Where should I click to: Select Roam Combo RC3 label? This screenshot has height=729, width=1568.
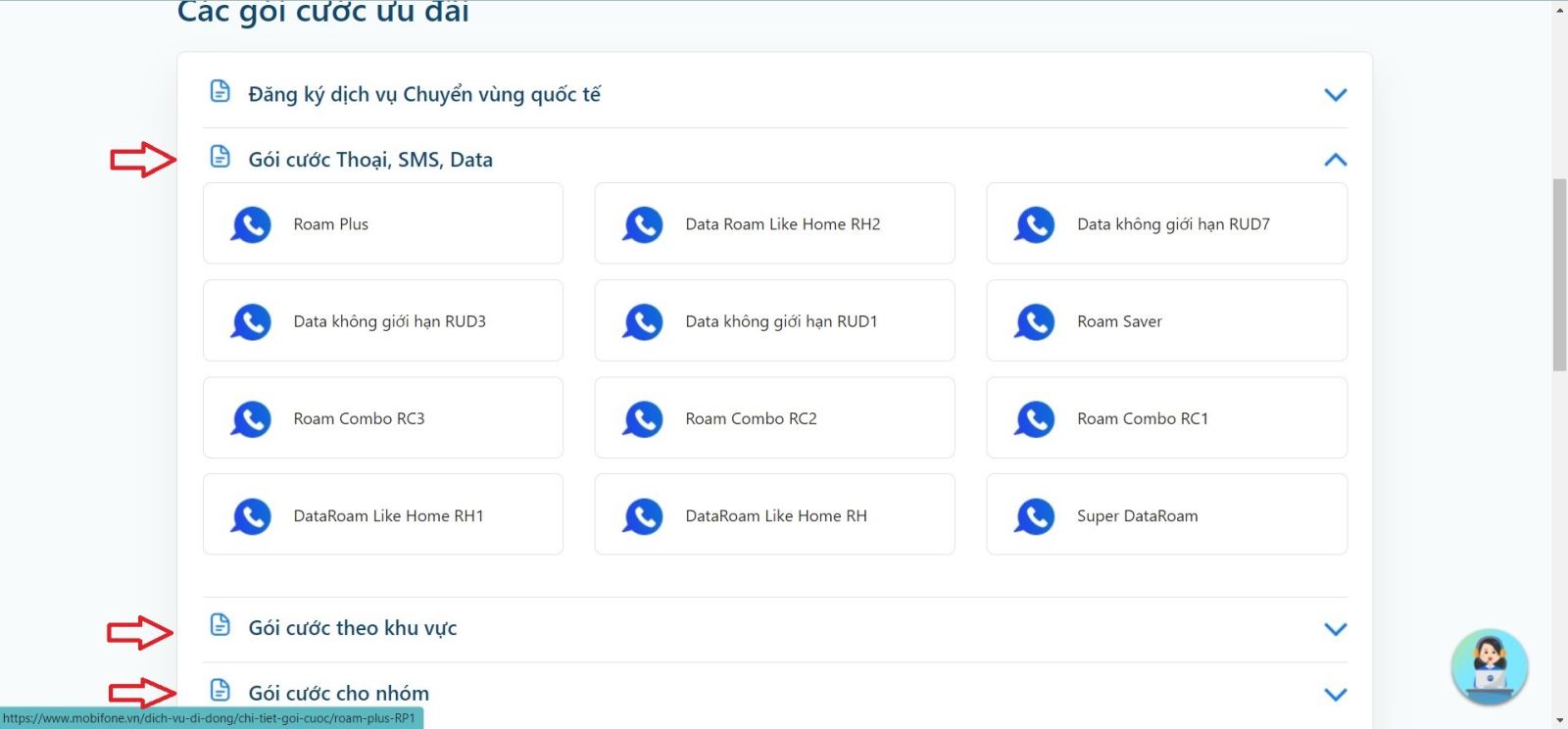[359, 418]
